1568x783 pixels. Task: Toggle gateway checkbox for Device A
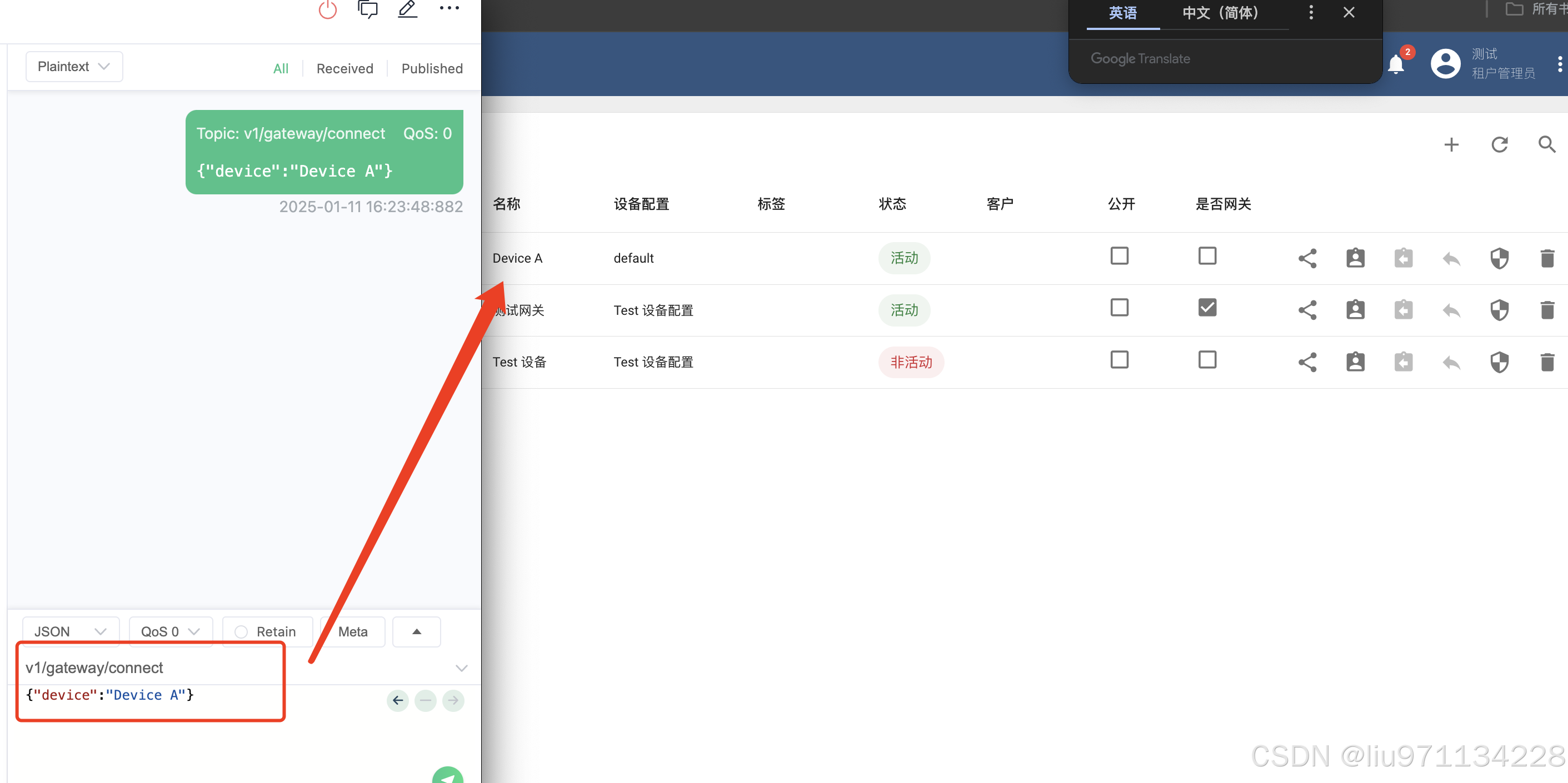[x=1207, y=256]
